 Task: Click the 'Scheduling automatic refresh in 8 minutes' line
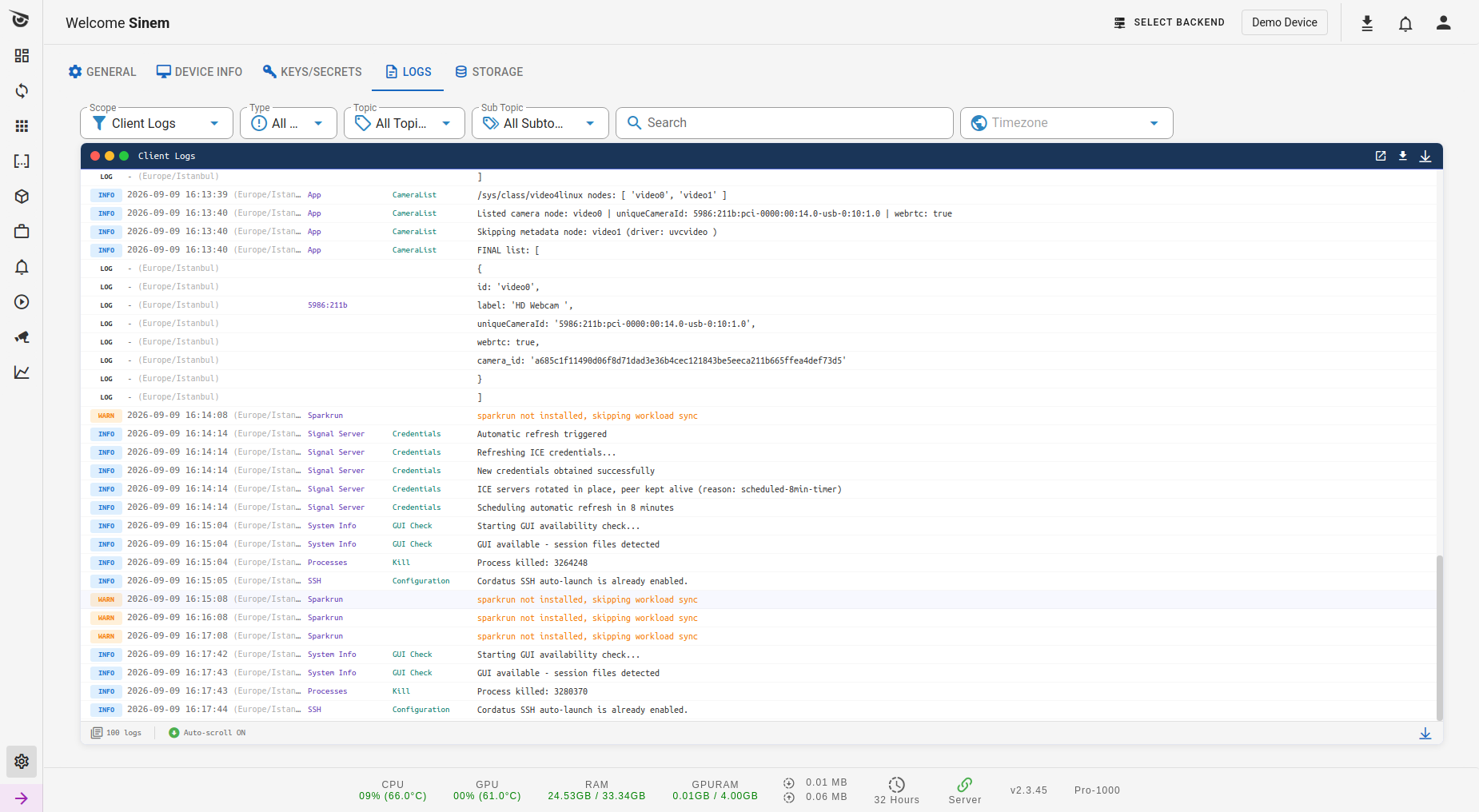click(576, 507)
